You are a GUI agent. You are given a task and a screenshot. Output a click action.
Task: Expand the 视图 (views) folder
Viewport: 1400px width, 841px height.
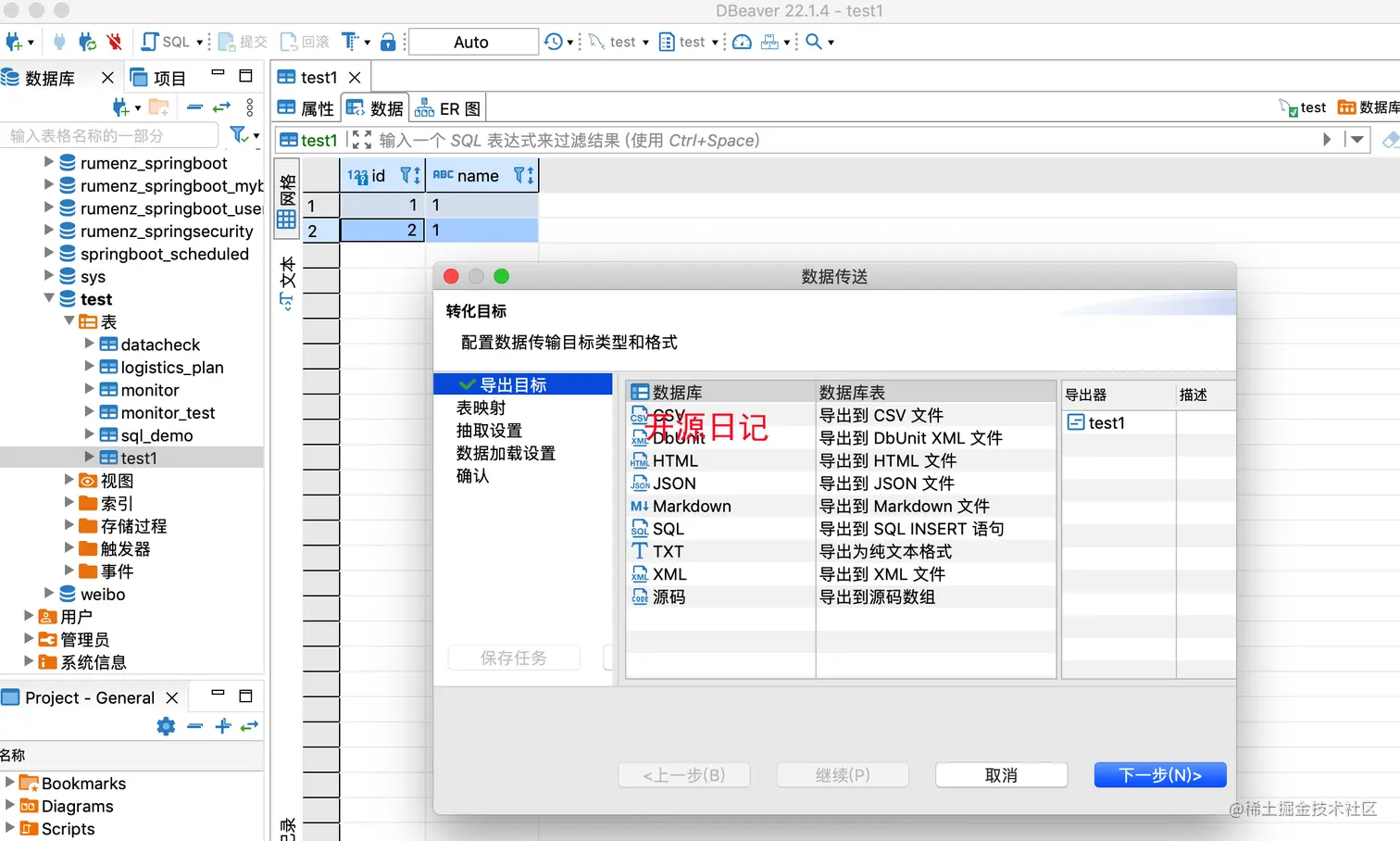69,479
